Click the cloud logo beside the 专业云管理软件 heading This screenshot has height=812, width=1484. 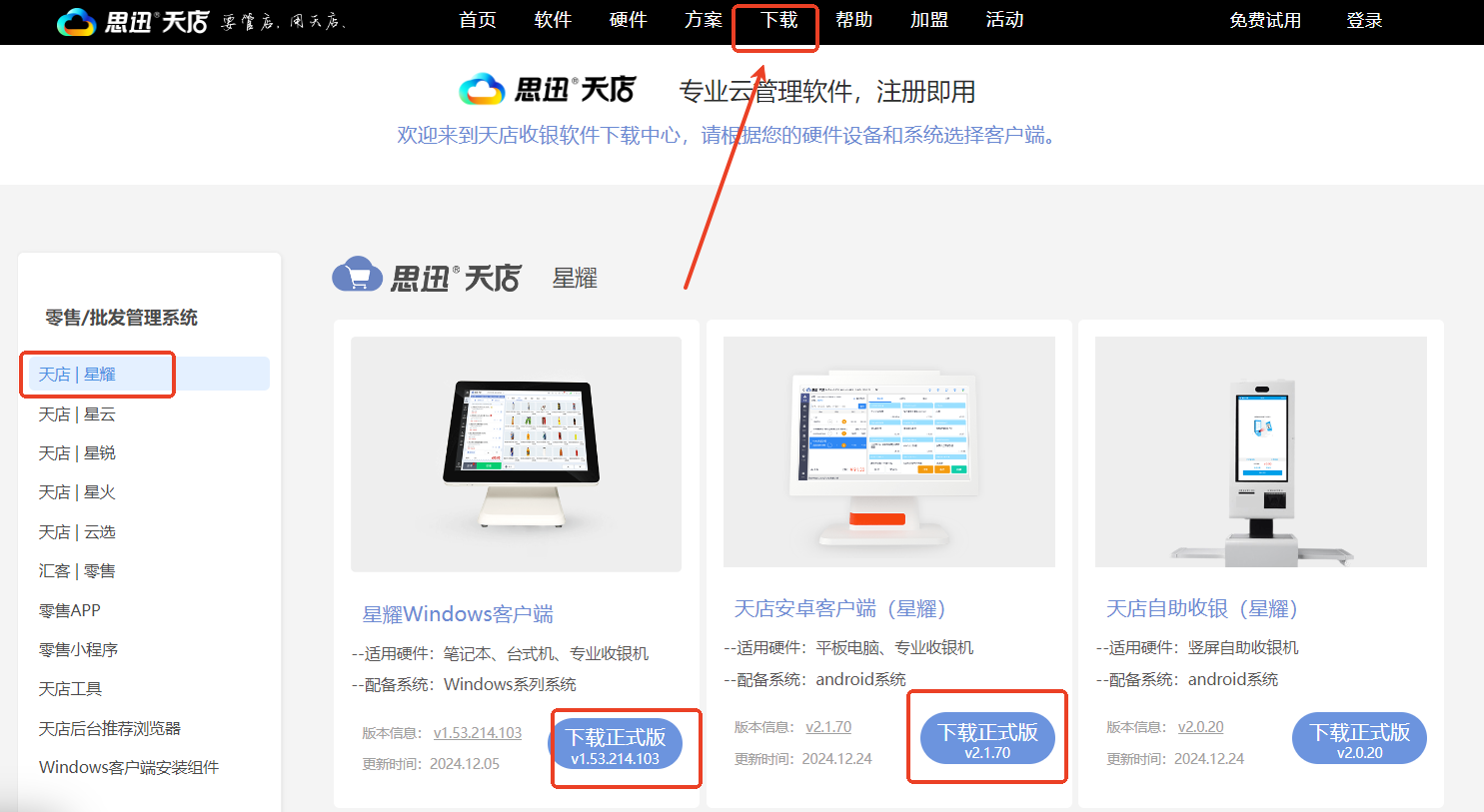[483, 90]
